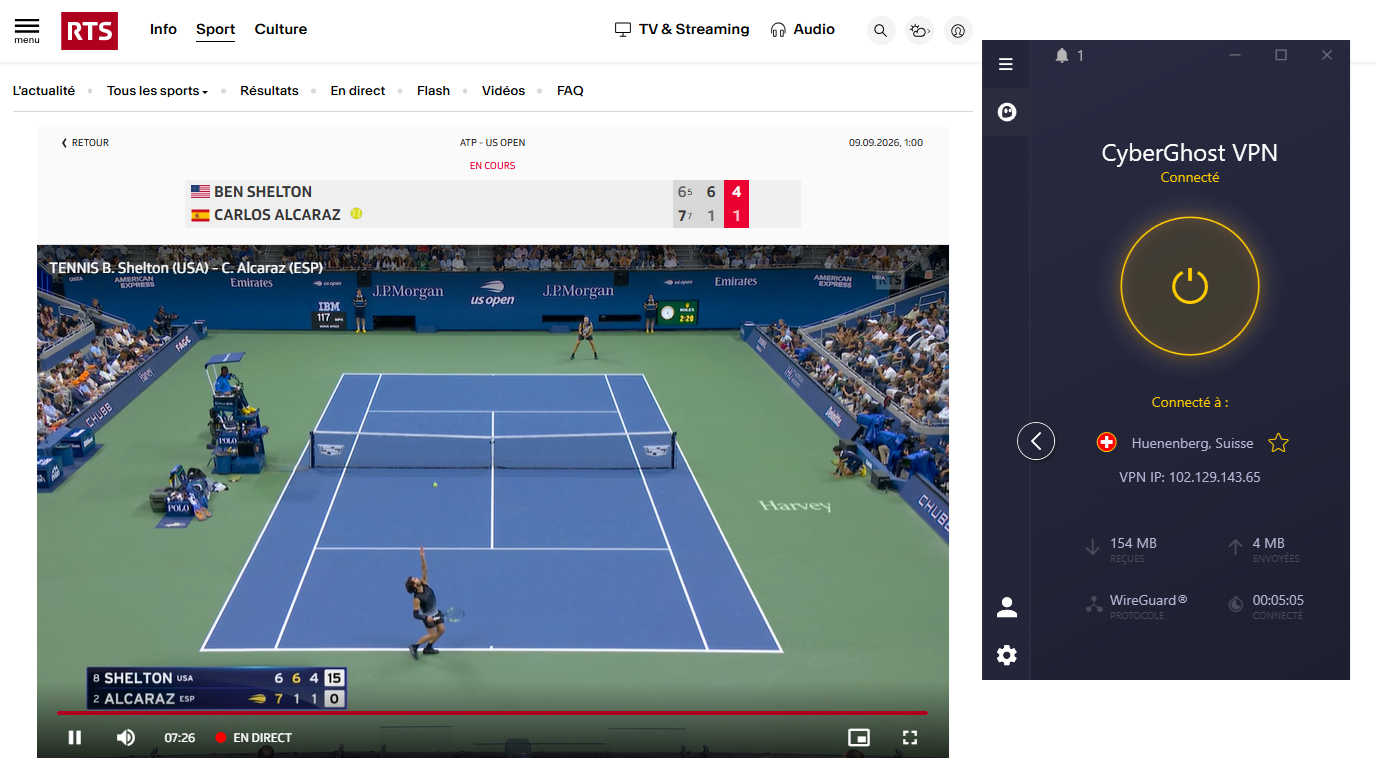This screenshot has height=776, width=1376.
Task: Enable picture-in-picture mode on video
Action: point(858,738)
